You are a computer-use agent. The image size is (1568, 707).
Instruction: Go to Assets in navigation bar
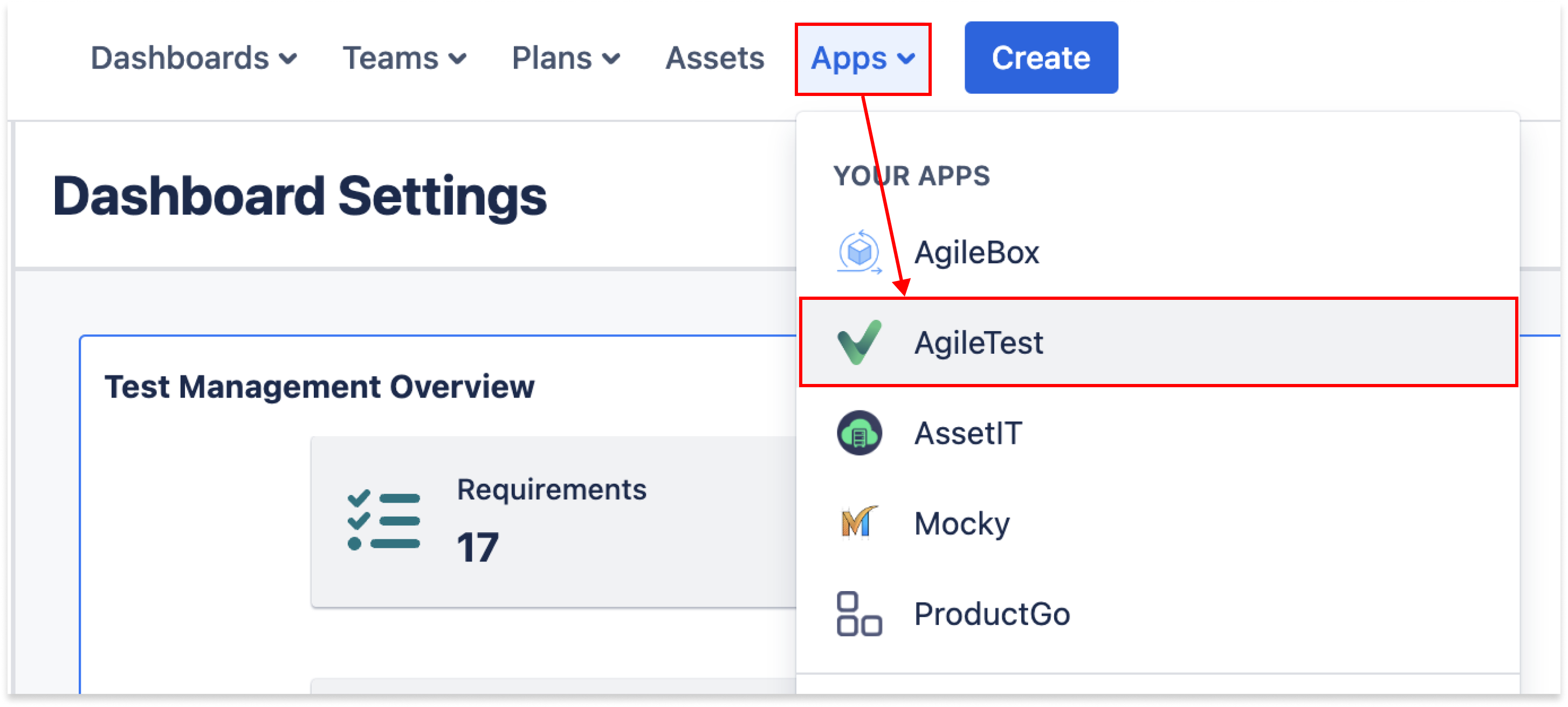pos(714,58)
